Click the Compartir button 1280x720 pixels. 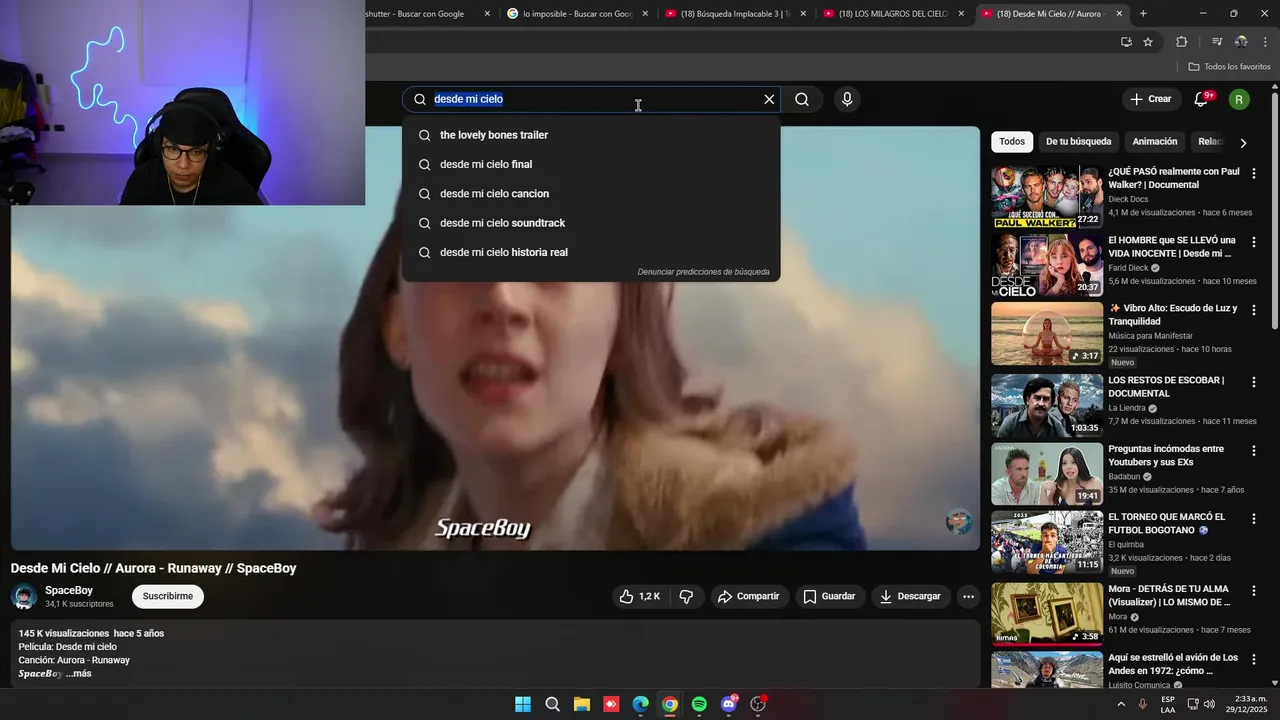pyautogui.click(x=748, y=596)
